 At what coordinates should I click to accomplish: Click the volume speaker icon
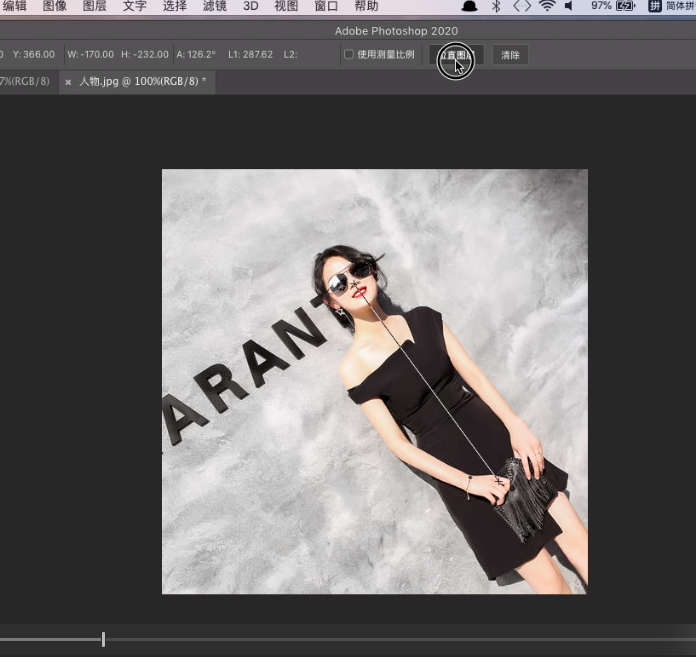tap(569, 6)
